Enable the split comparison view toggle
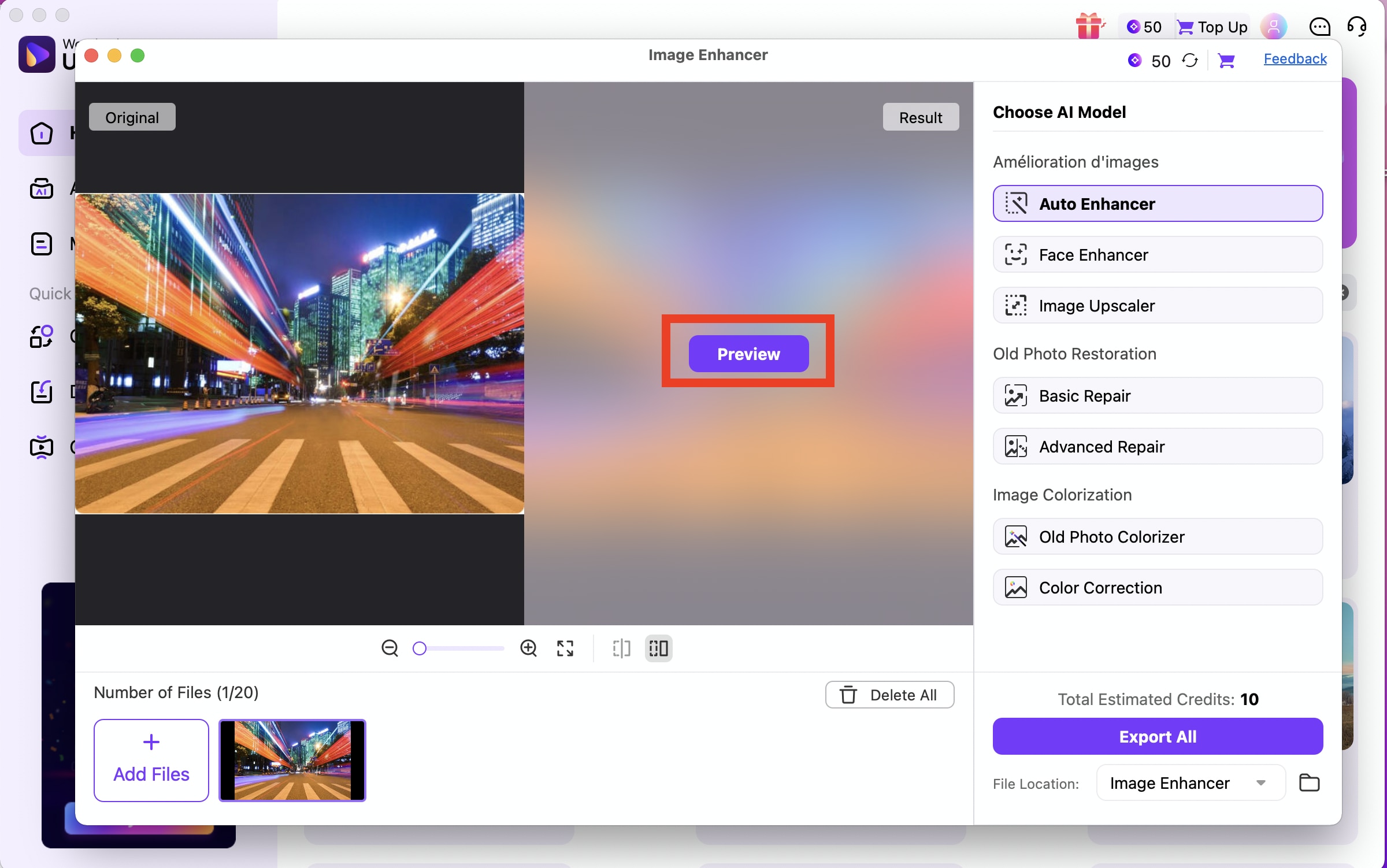The image size is (1387, 868). 621,648
